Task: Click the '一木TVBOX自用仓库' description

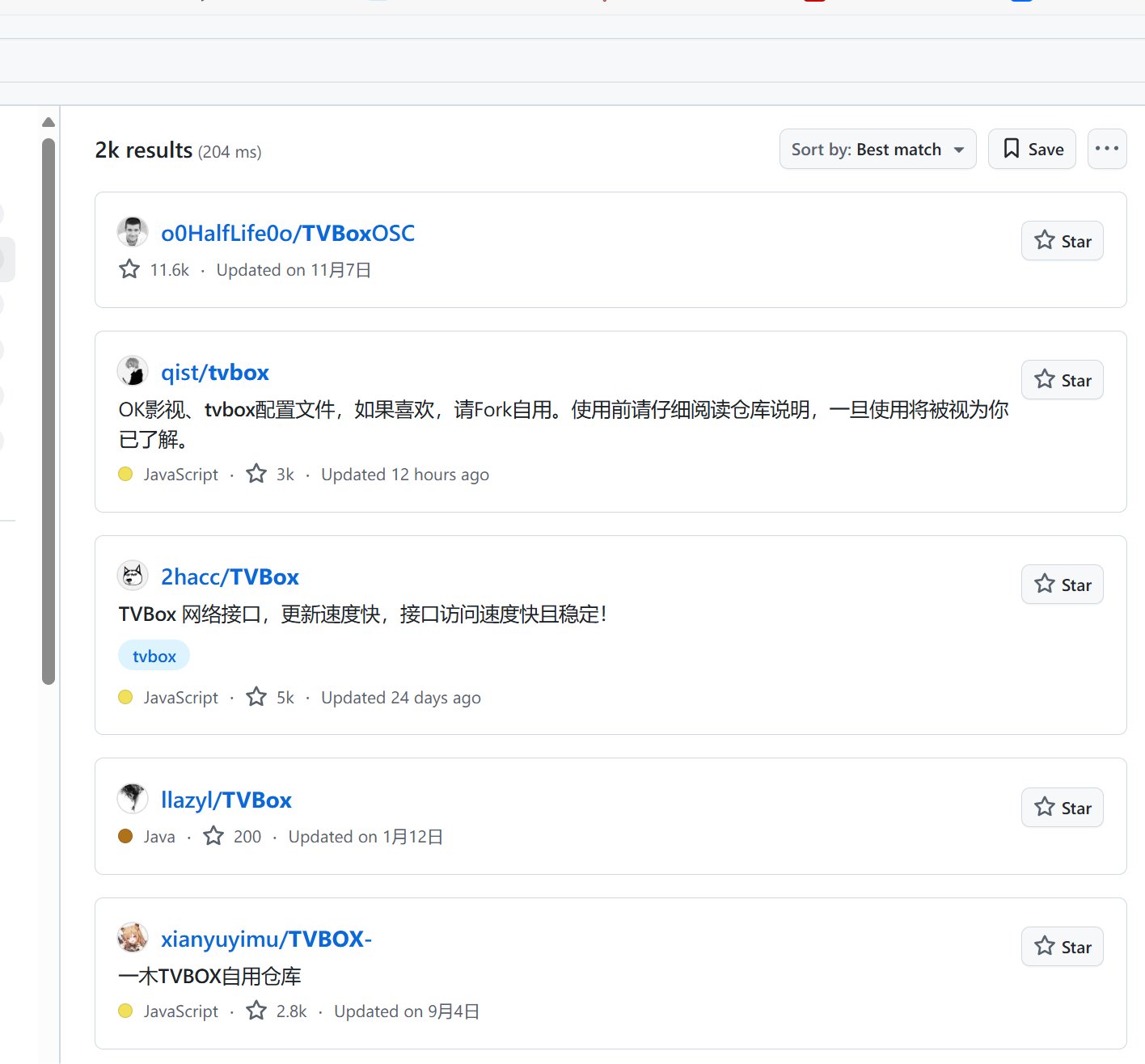Action: [209, 977]
